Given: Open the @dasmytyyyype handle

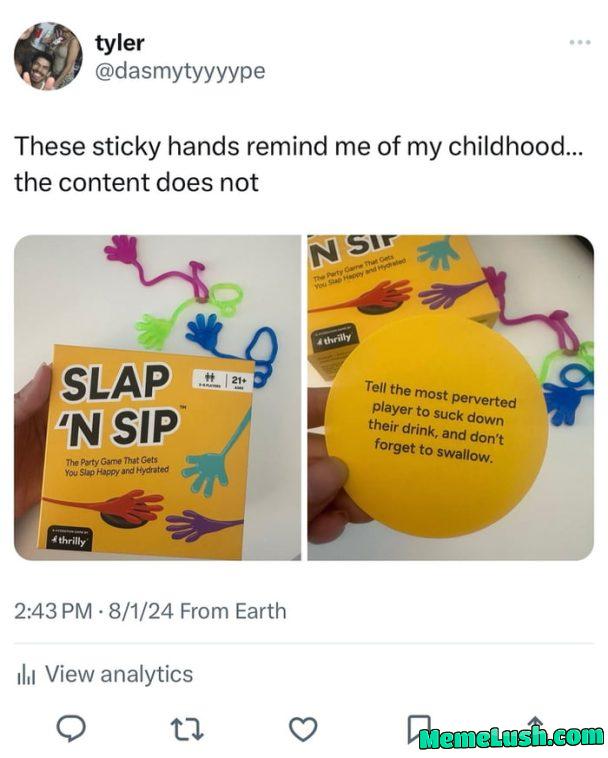Looking at the screenshot, I should pos(180,72).
